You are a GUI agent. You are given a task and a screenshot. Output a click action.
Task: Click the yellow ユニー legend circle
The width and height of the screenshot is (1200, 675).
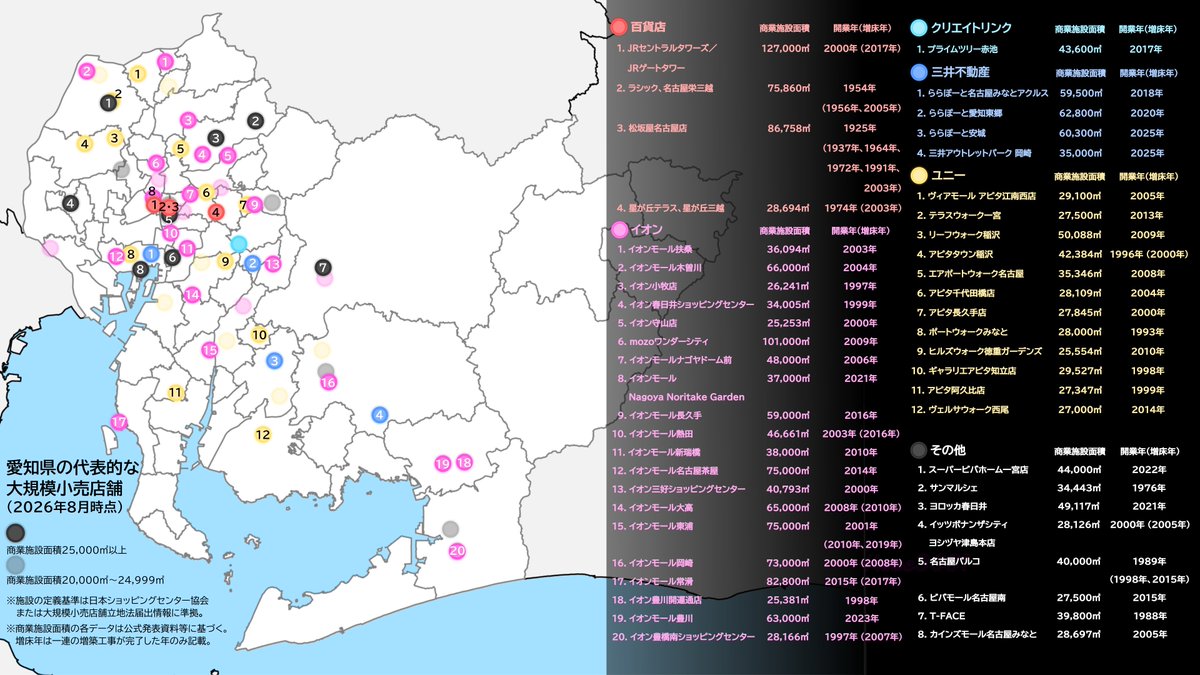point(918,176)
